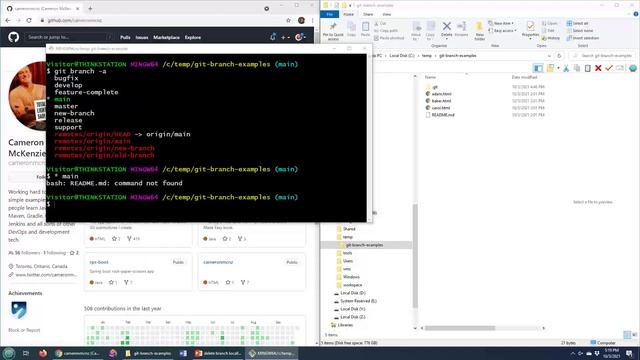Open cameronmcnz repository link
Screen dimensions: 640x360
coord(218,262)
